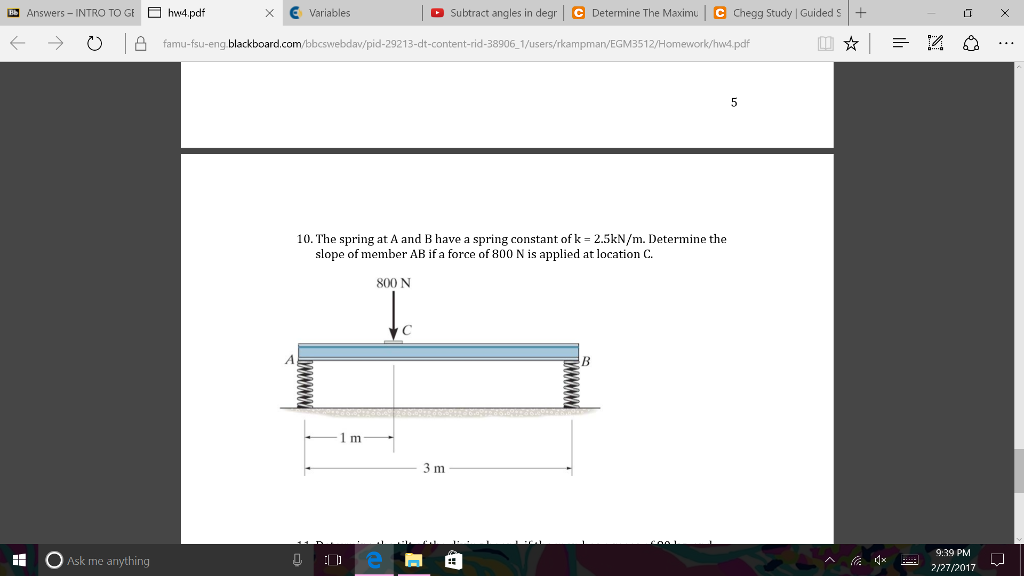Expand hidden system tray icons
Screen dimensions: 1024x576
click(x=831, y=561)
